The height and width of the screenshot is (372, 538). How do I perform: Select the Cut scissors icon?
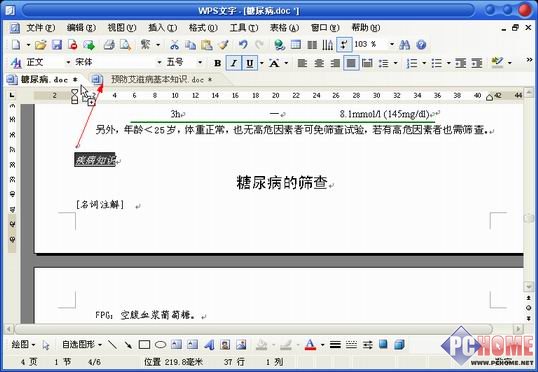[175, 45]
